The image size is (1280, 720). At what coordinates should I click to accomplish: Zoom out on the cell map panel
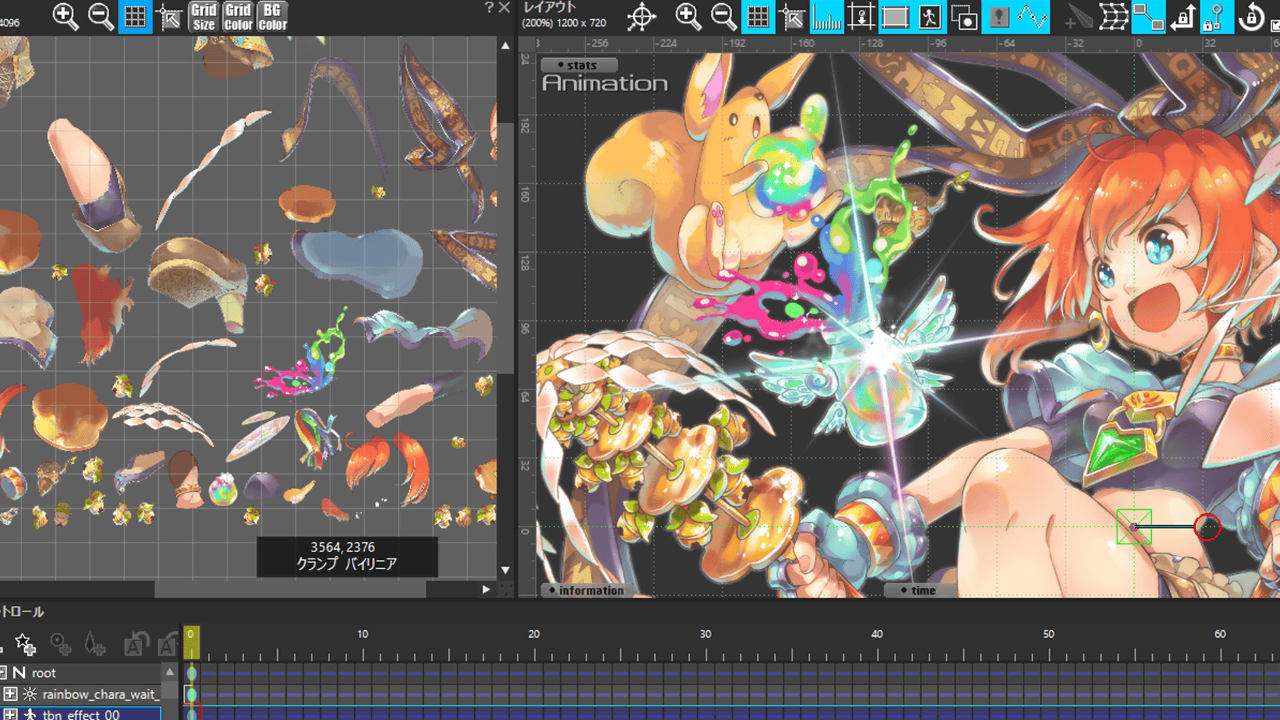click(100, 16)
